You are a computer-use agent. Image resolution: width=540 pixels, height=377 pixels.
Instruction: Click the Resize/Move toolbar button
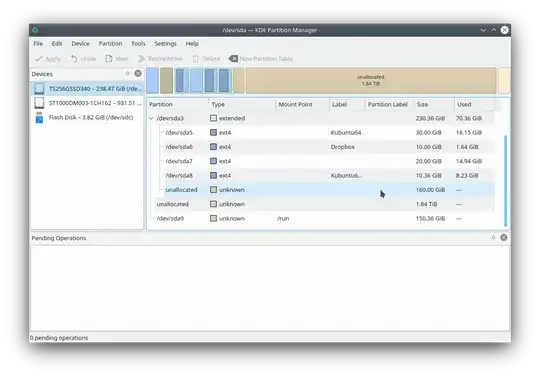[x=160, y=59]
